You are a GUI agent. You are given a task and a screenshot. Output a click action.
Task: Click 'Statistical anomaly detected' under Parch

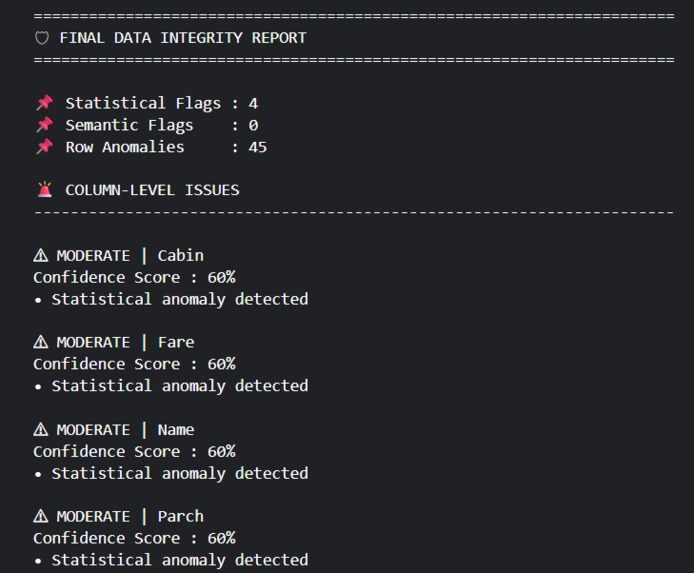180,560
